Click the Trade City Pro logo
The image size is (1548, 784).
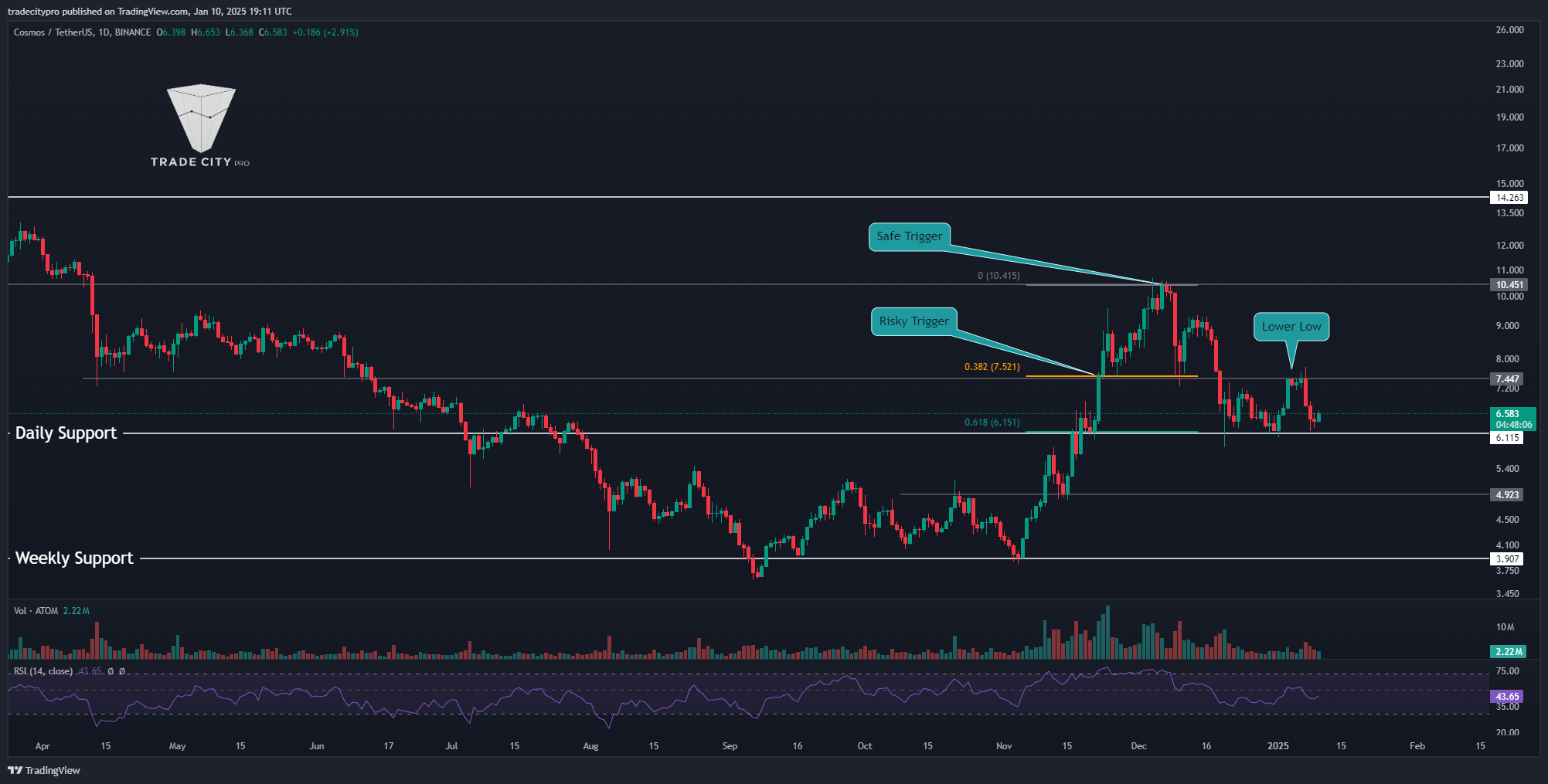click(200, 126)
